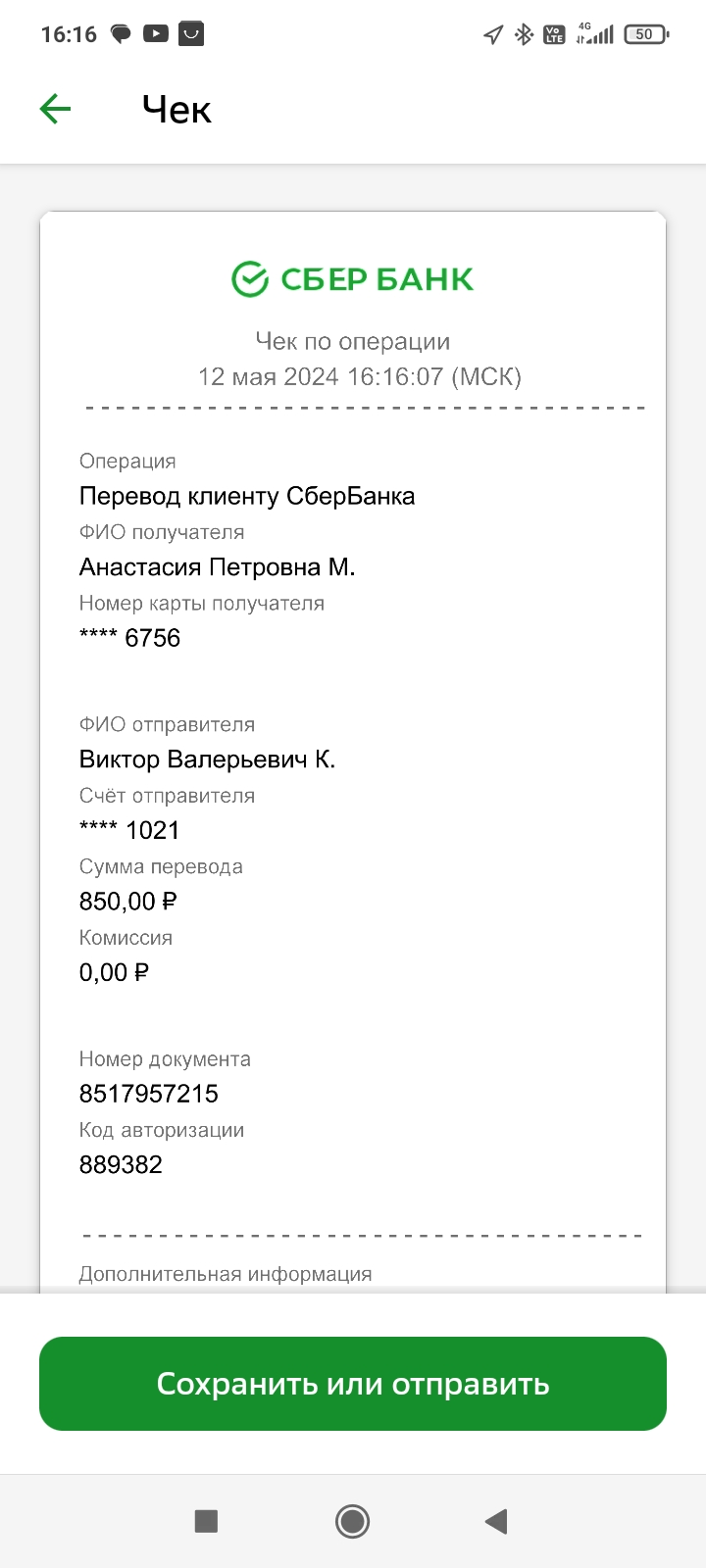Select the document number 8517957215

pyautogui.click(x=149, y=1094)
